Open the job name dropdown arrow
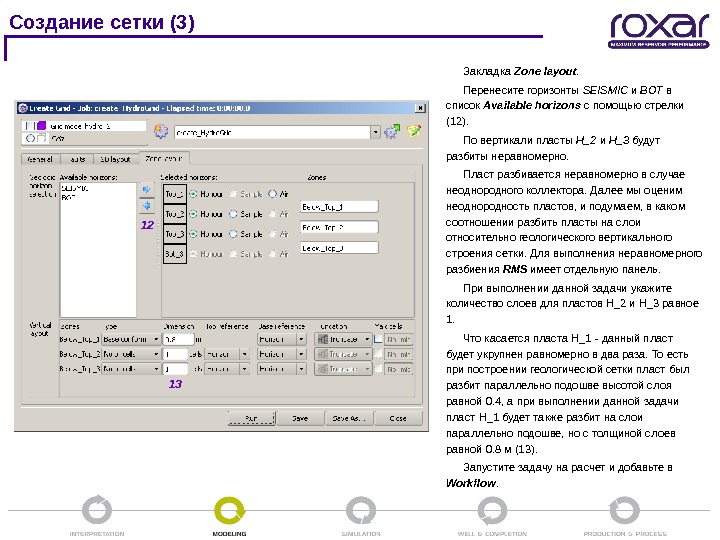Viewport: 720px width, 540px height. coord(376,132)
